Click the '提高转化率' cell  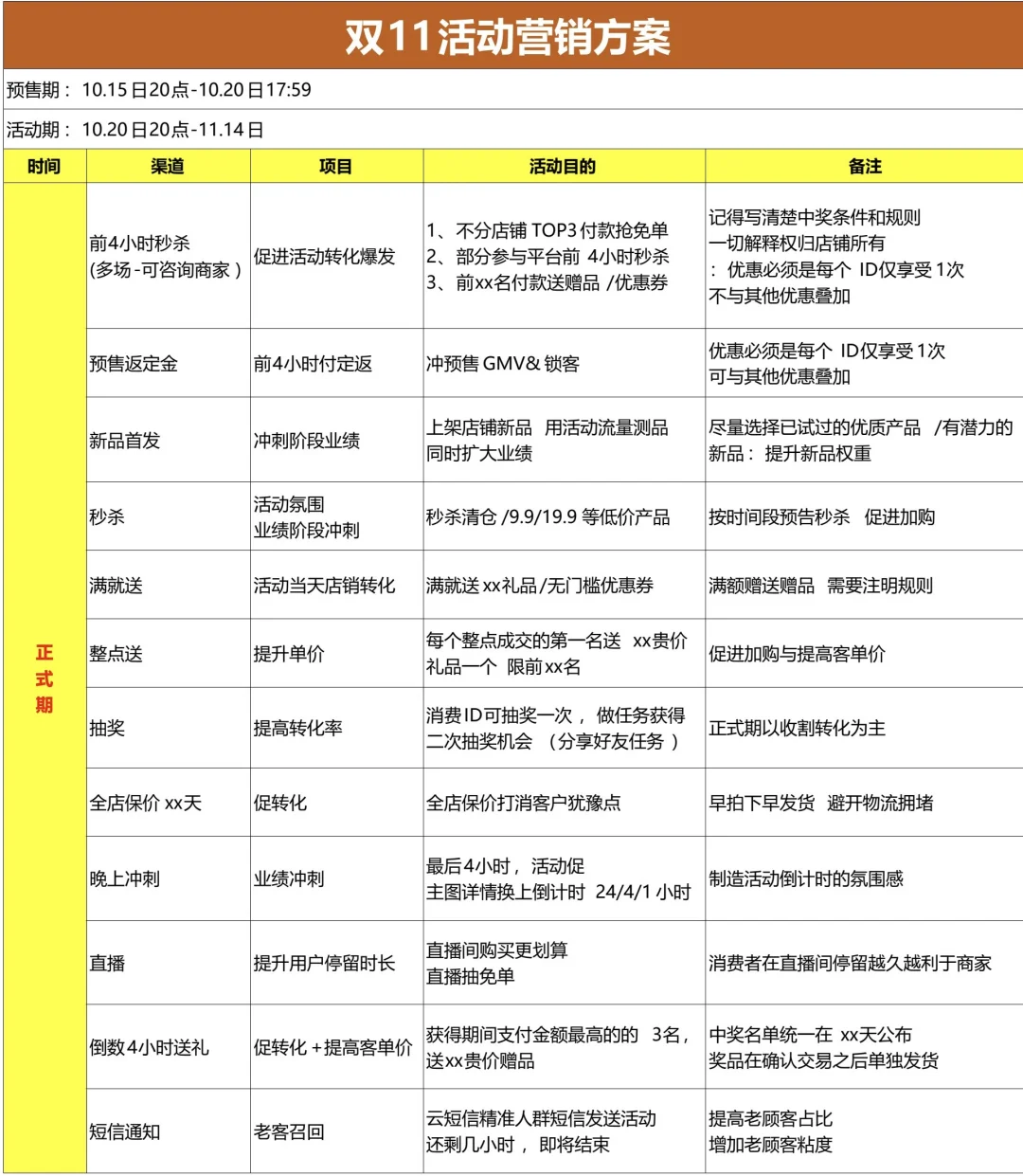click(336, 728)
